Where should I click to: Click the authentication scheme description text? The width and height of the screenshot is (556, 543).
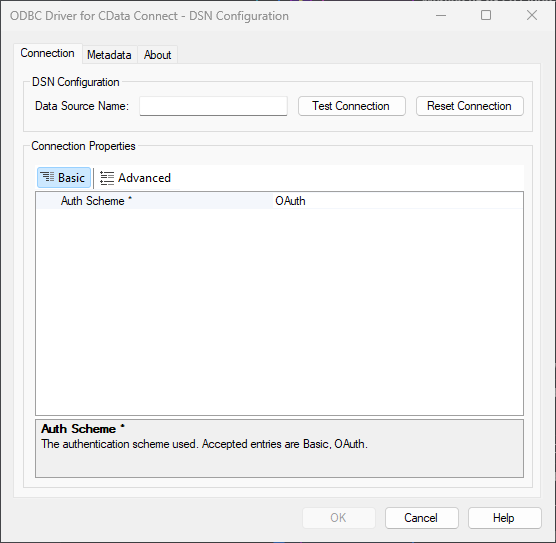pyautogui.click(x=204, y=444)
